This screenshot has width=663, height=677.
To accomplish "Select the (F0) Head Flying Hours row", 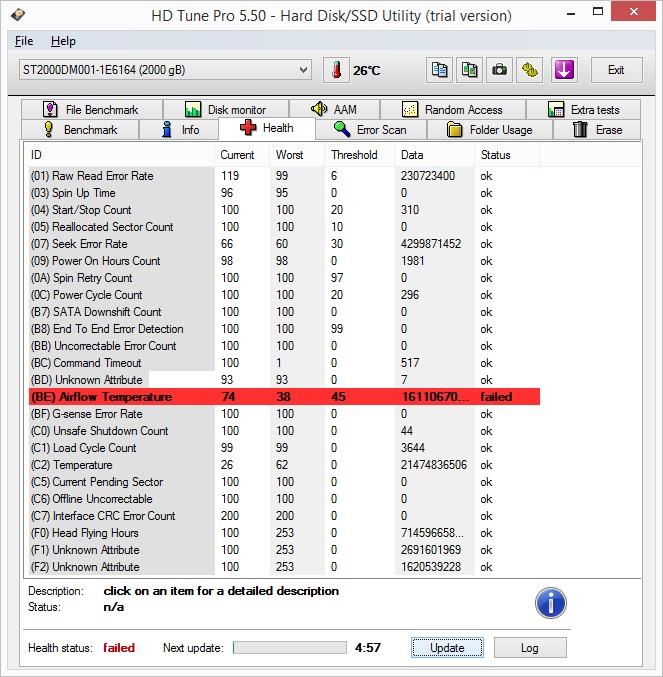I will pos(284,533).
